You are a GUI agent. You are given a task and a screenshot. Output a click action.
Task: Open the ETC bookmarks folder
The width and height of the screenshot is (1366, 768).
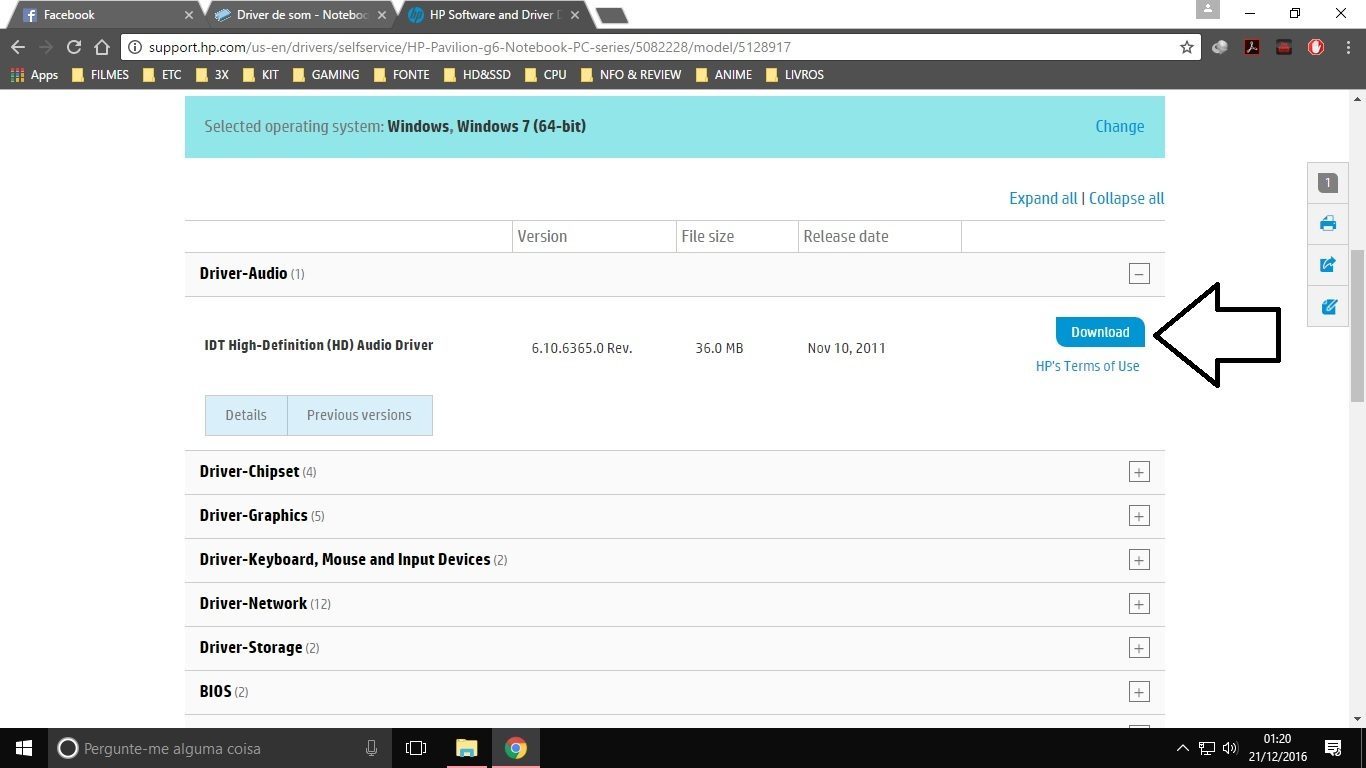click(x=162, y=75)
